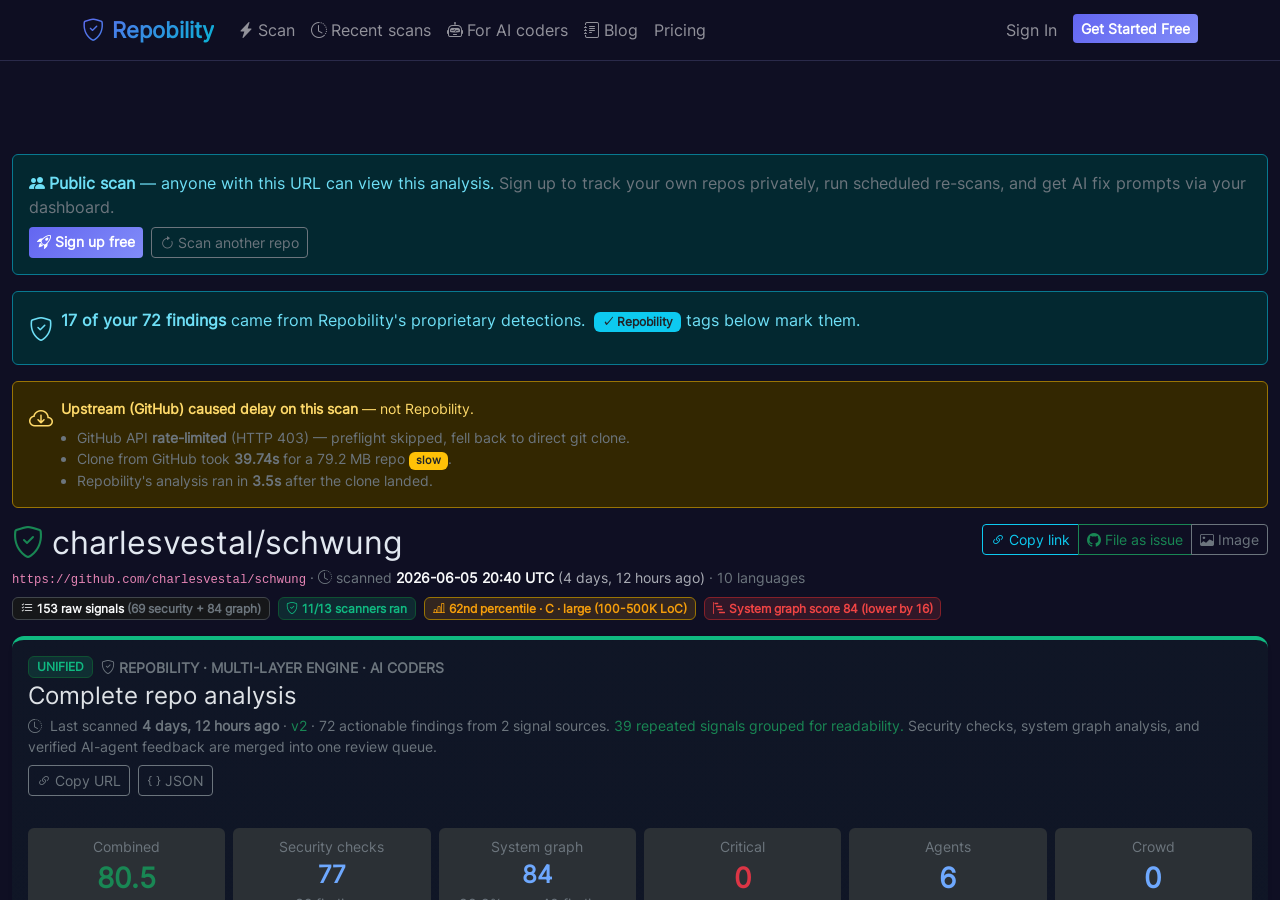Click the clock icon beside scanned timestamp

click(x=325, y=578)
